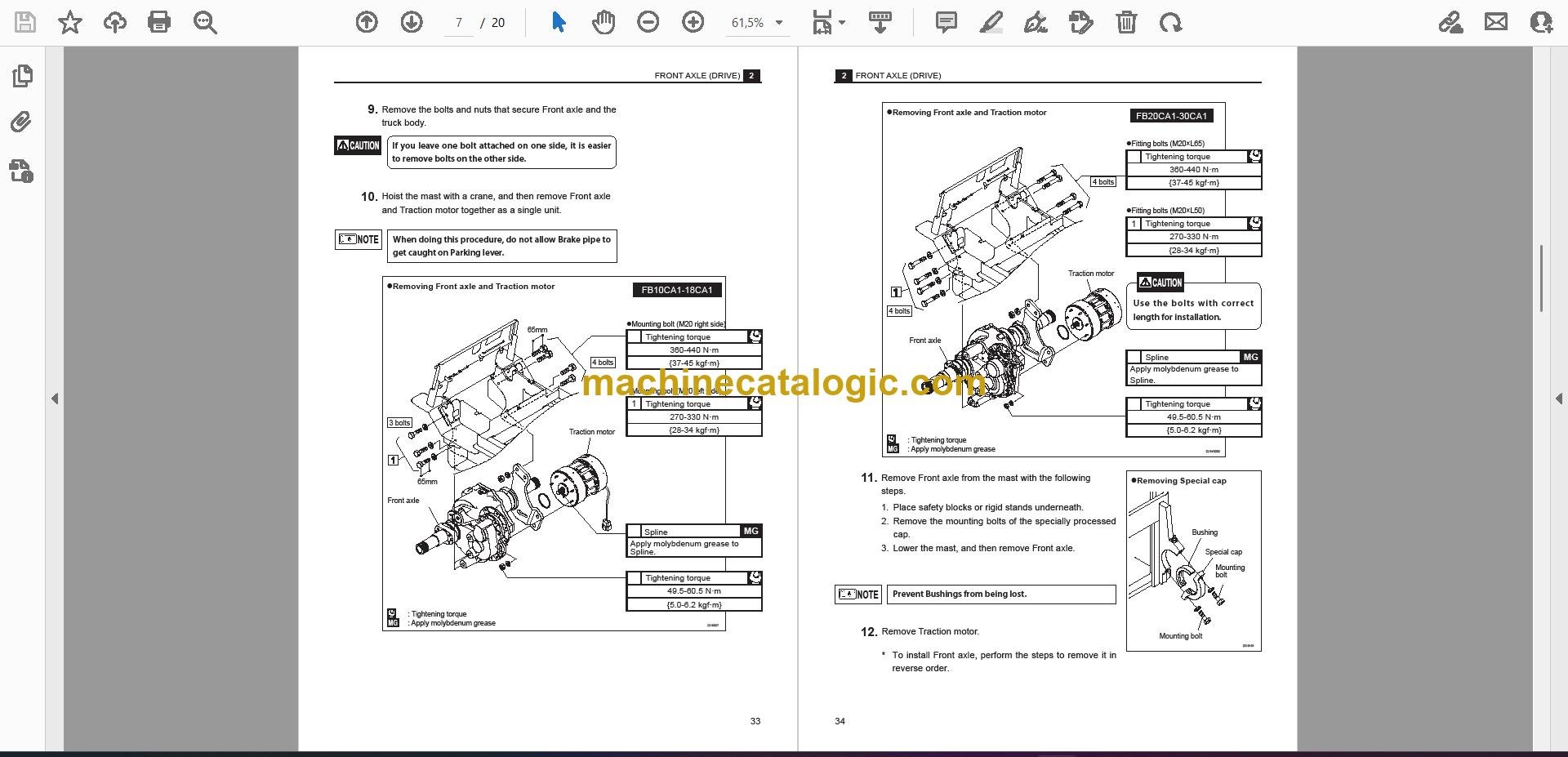Click the Save file icon
Screen dimensions: 1568x757
(x=25, y=22)
